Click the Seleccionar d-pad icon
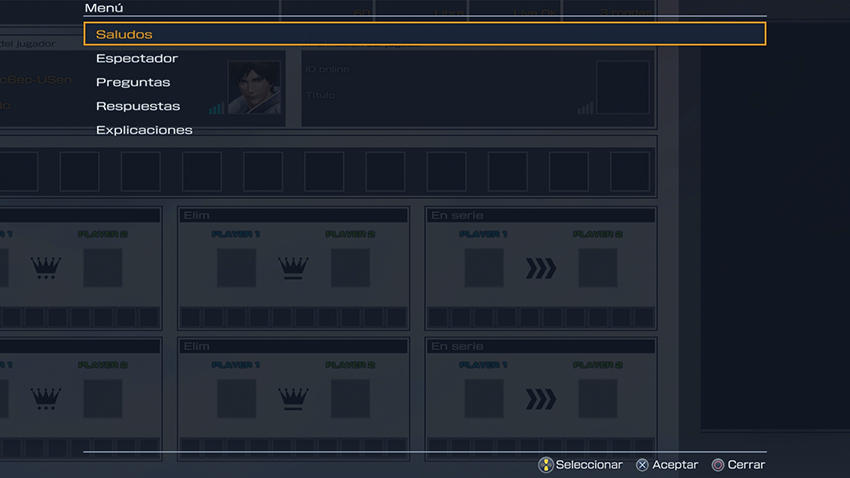The image size is (850, 478). pyautogui.click(x=545, y=464)
